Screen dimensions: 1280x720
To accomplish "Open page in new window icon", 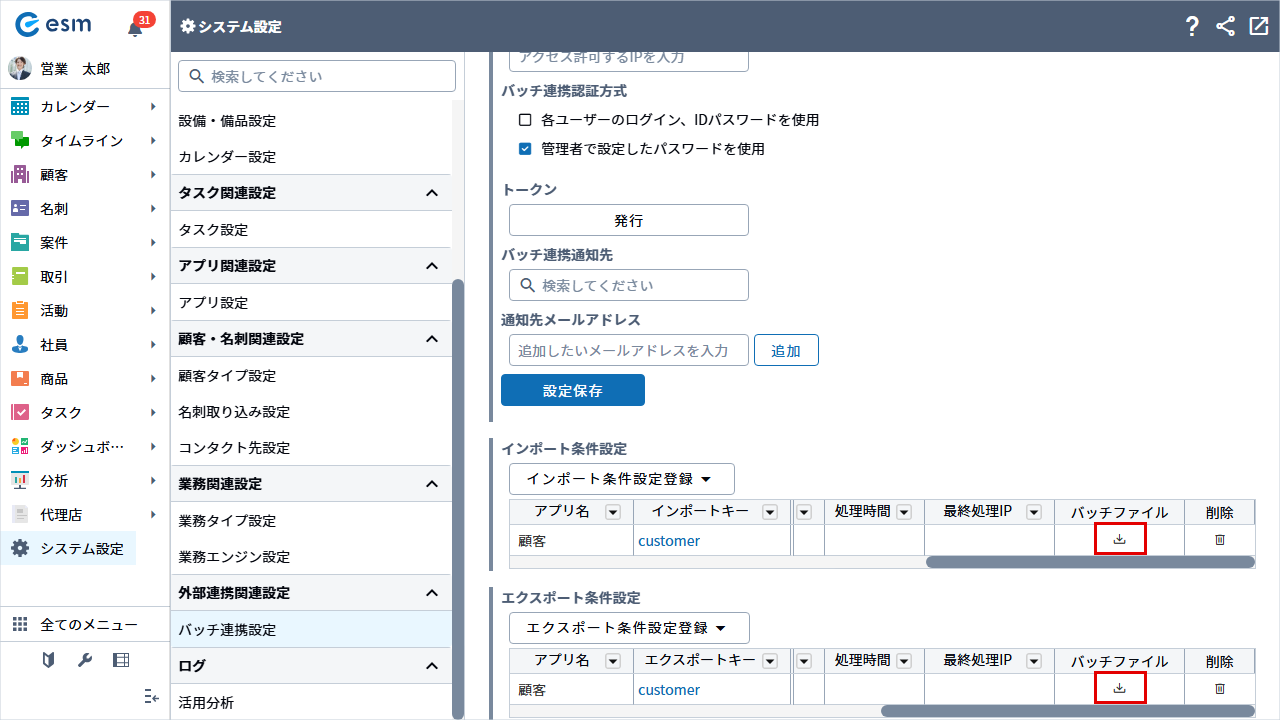I will (1258, 27).
